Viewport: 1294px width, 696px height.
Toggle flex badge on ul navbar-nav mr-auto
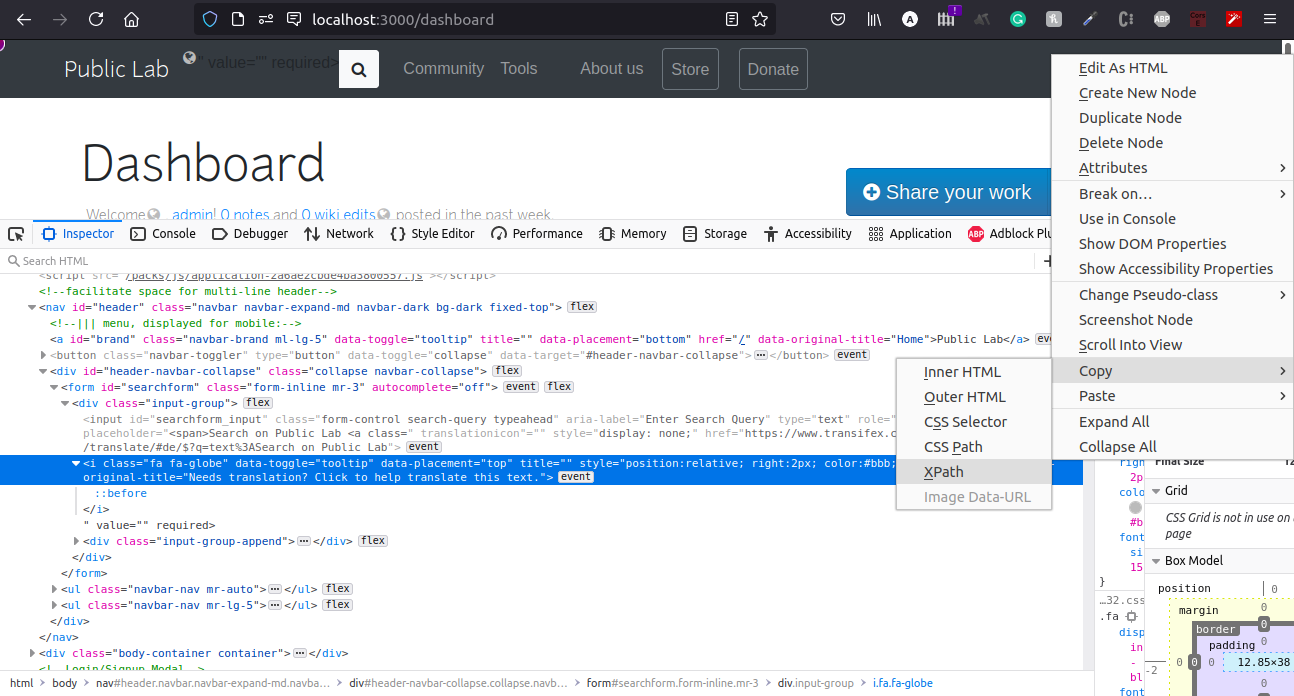point(338,589)
